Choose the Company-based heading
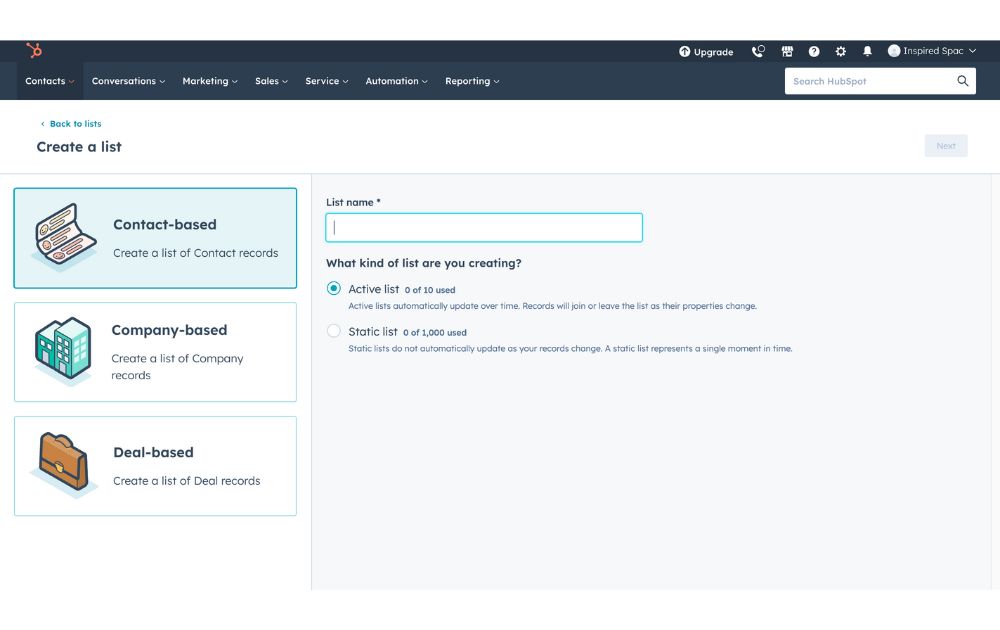 (x=169, y=330)
